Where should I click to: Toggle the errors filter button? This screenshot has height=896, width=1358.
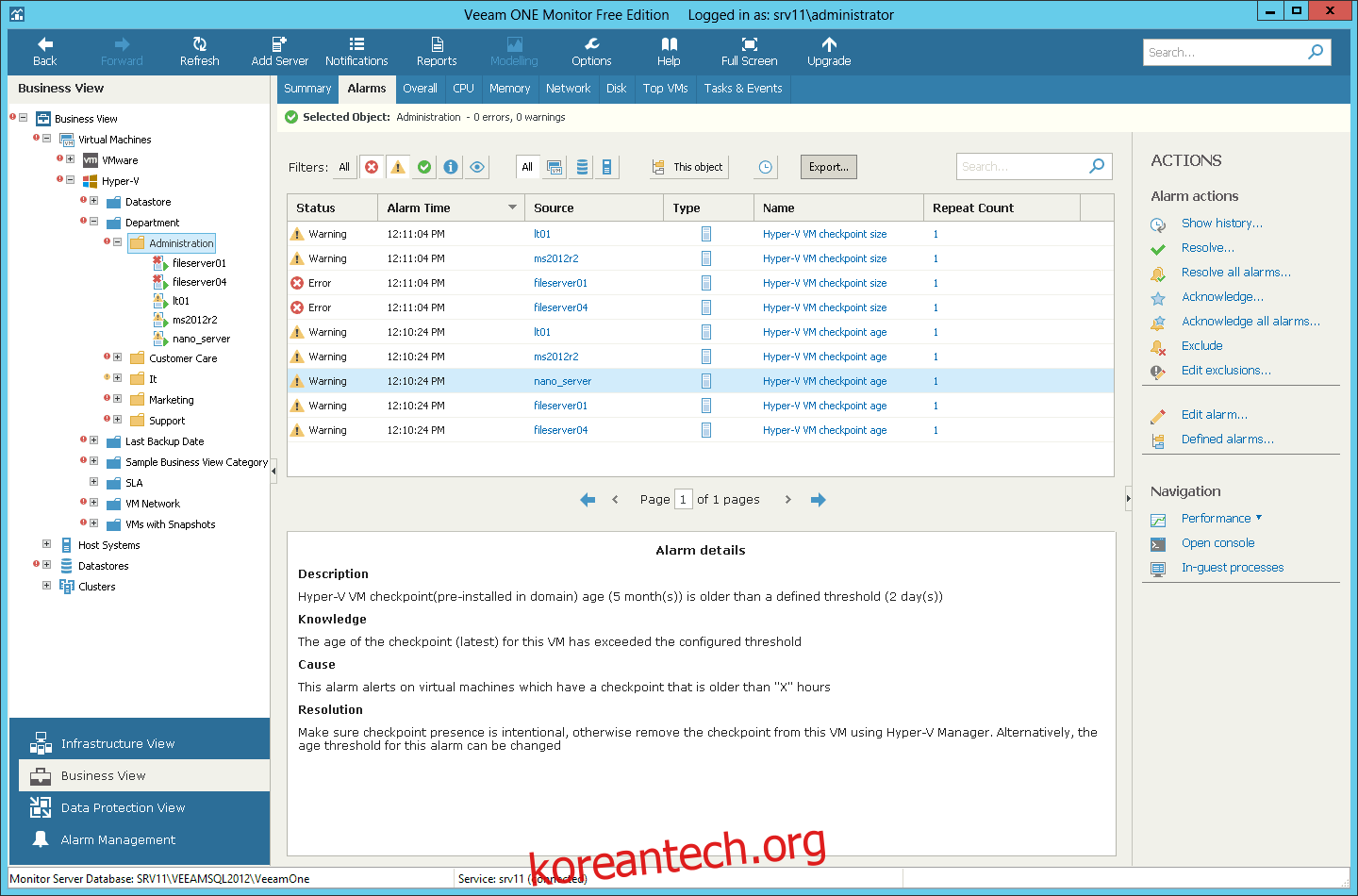coord(372,167)
